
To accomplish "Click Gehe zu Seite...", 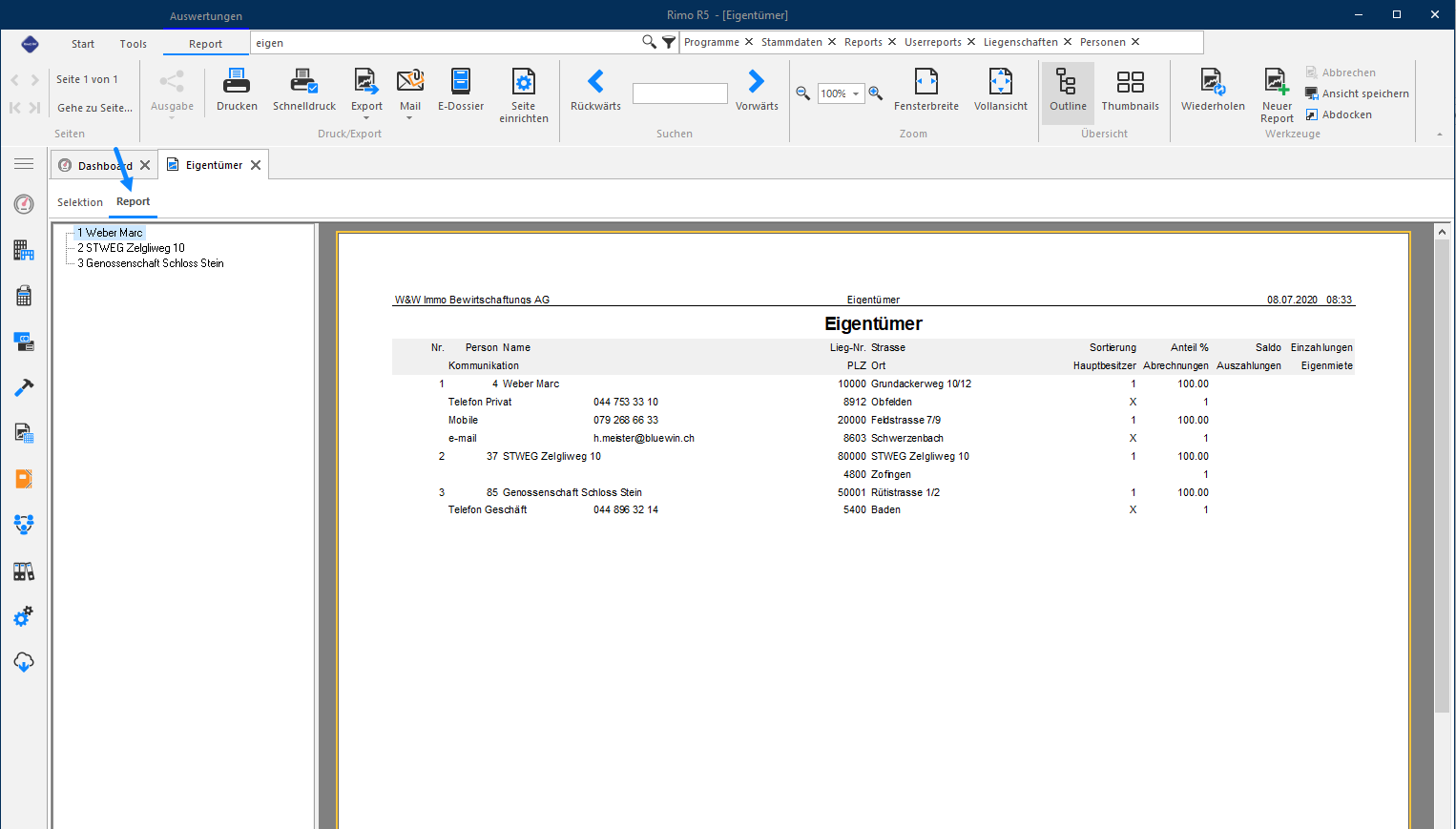I will point(94,108).
